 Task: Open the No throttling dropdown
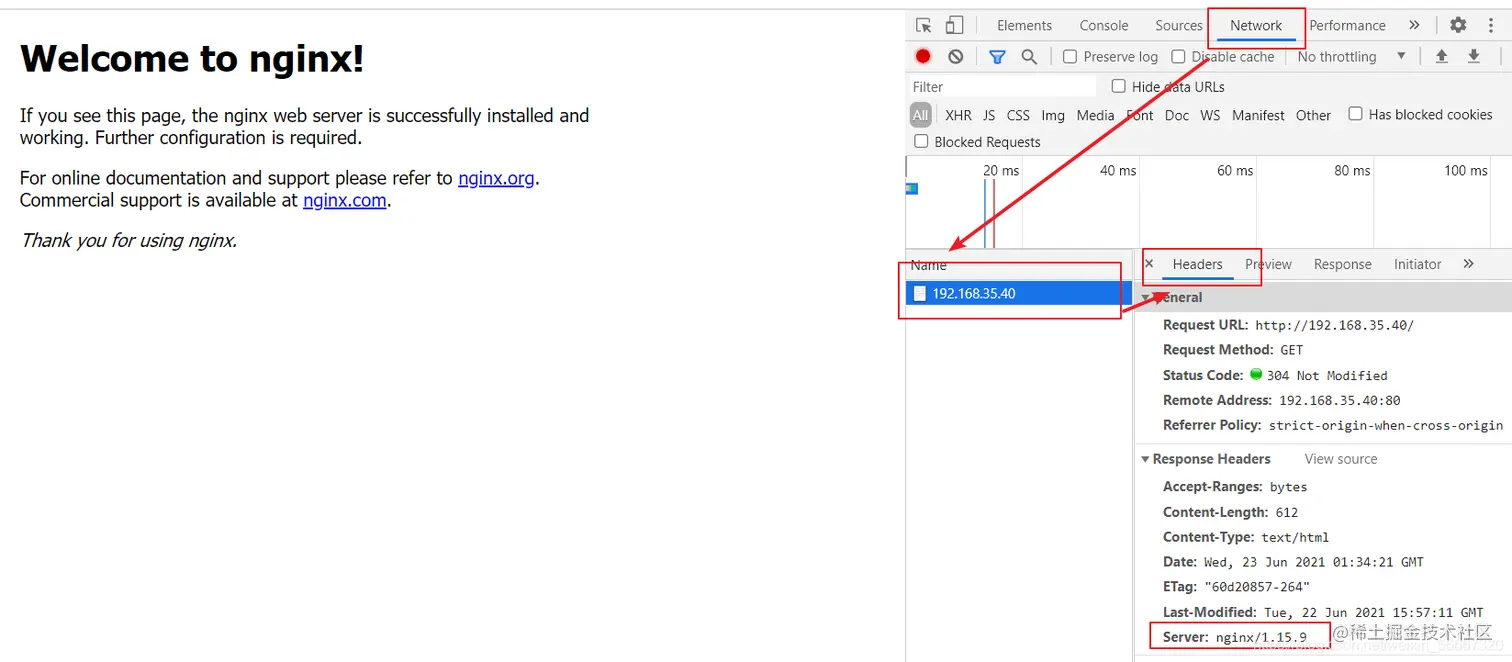point(1352,57)
